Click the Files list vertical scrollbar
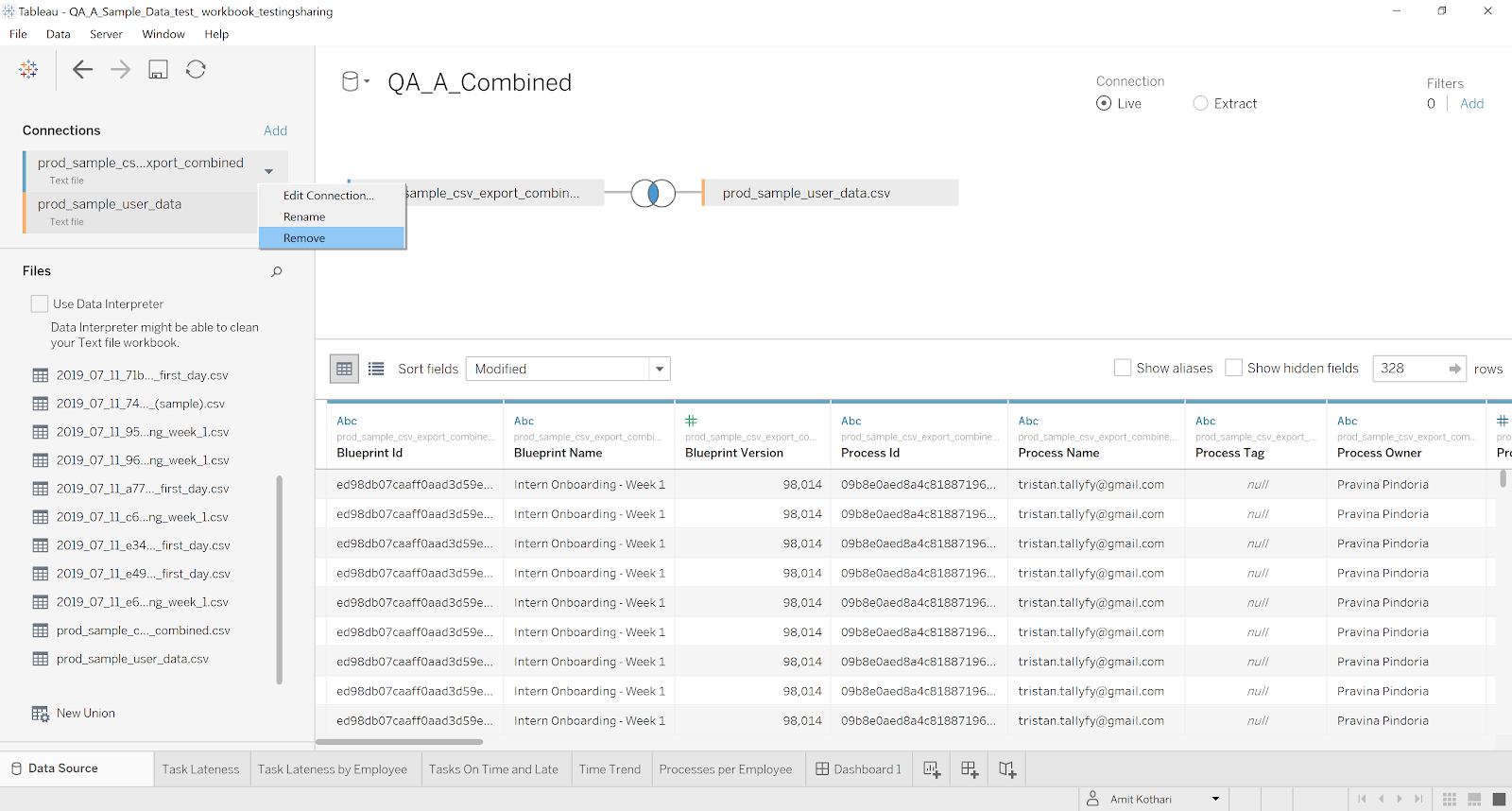Viewport: 1512px width, 811px height. click(279, 579)
